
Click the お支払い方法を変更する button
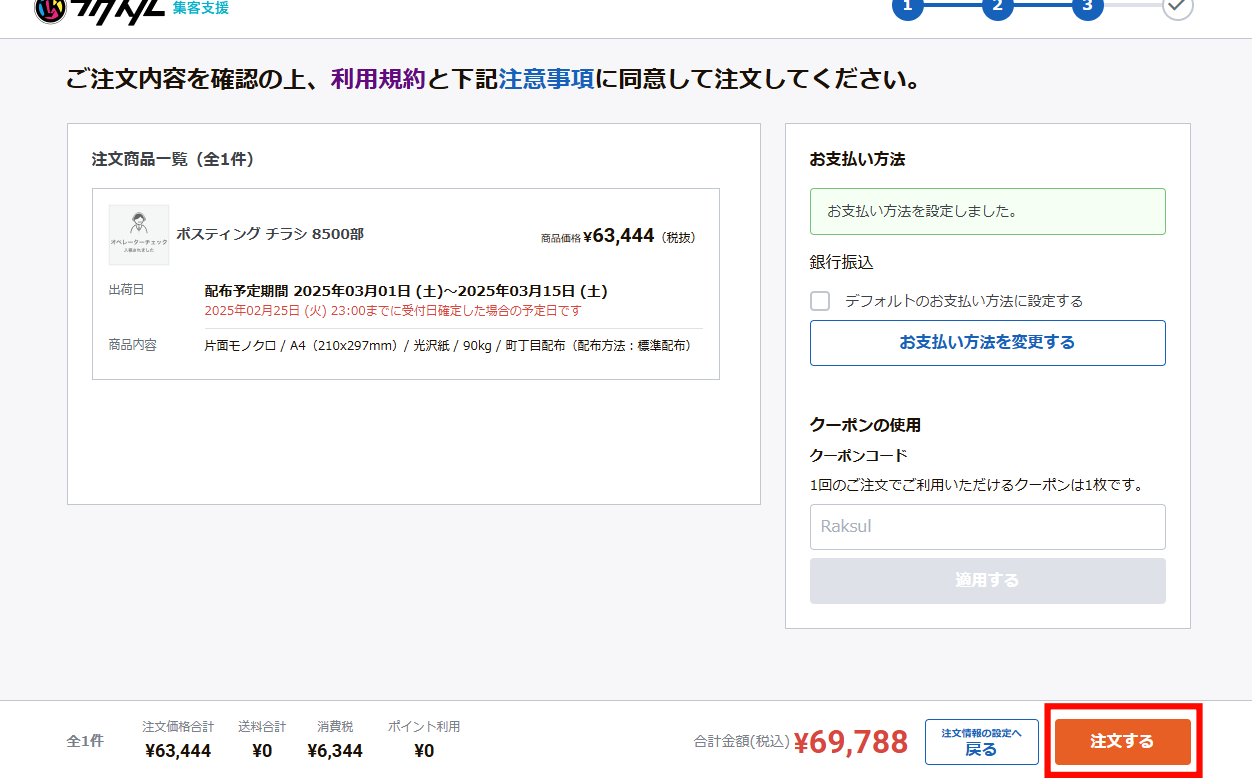point(987,342)
